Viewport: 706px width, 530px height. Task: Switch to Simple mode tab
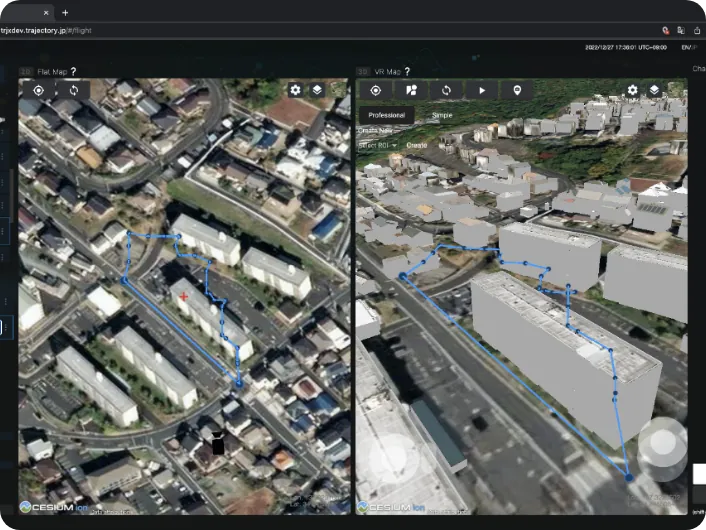pos(442,115)
